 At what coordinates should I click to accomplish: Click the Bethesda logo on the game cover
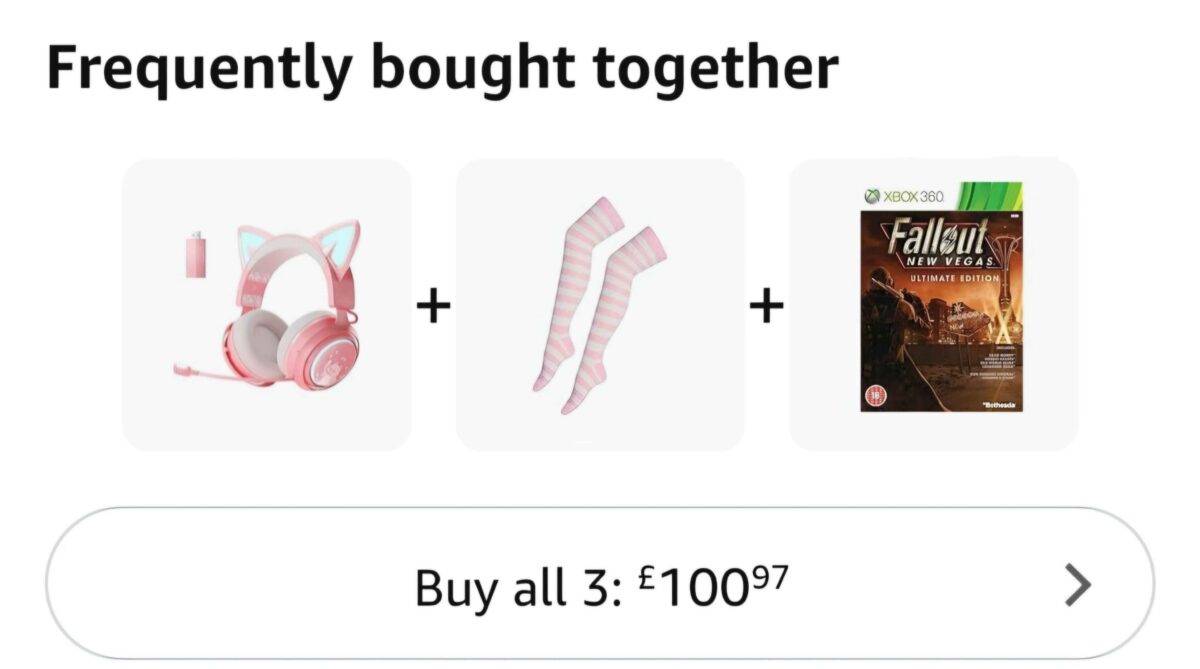tap(999, 403)
